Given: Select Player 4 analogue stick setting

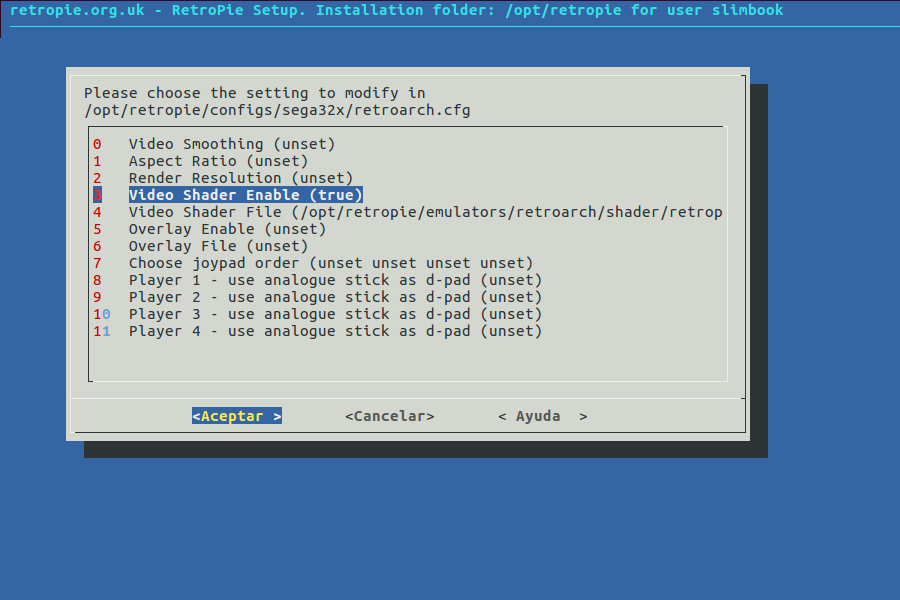Looking at the screenshot, I should point(335,331).
